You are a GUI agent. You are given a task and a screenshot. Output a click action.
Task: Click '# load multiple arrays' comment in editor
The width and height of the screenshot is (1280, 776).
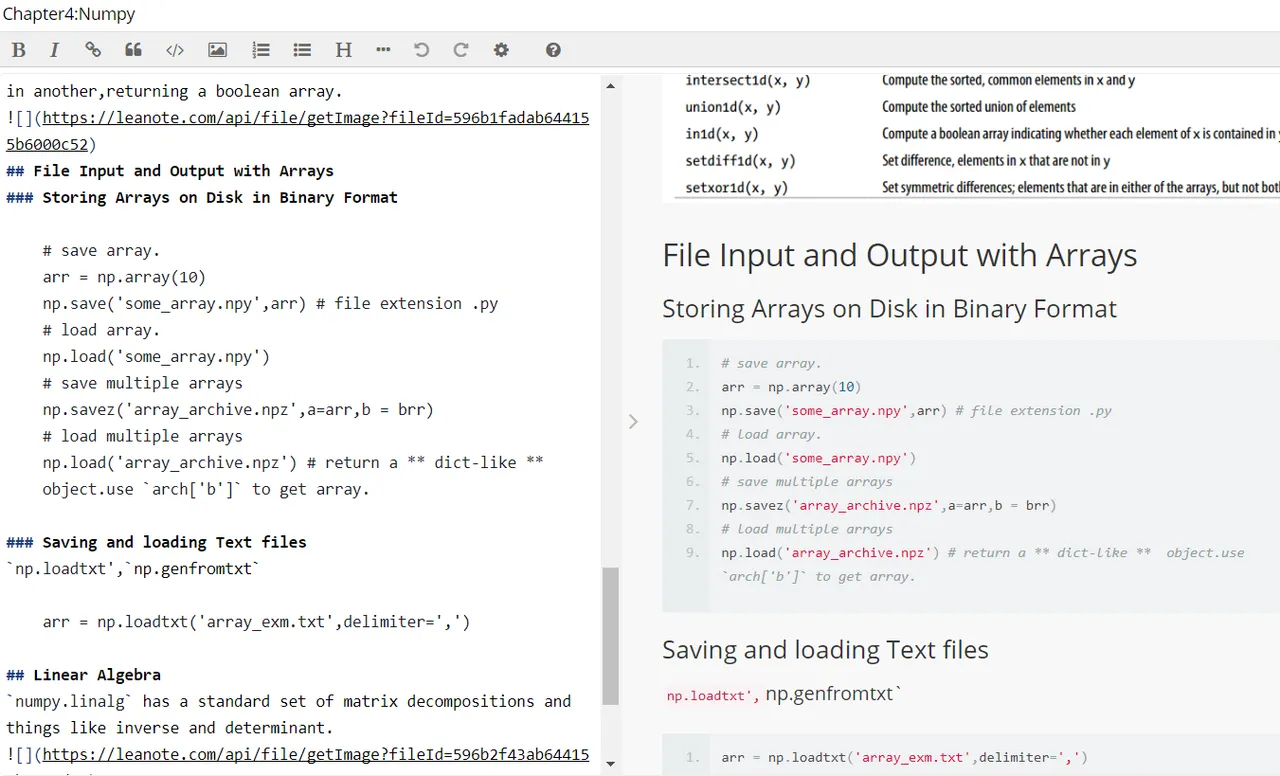(142, 436)
